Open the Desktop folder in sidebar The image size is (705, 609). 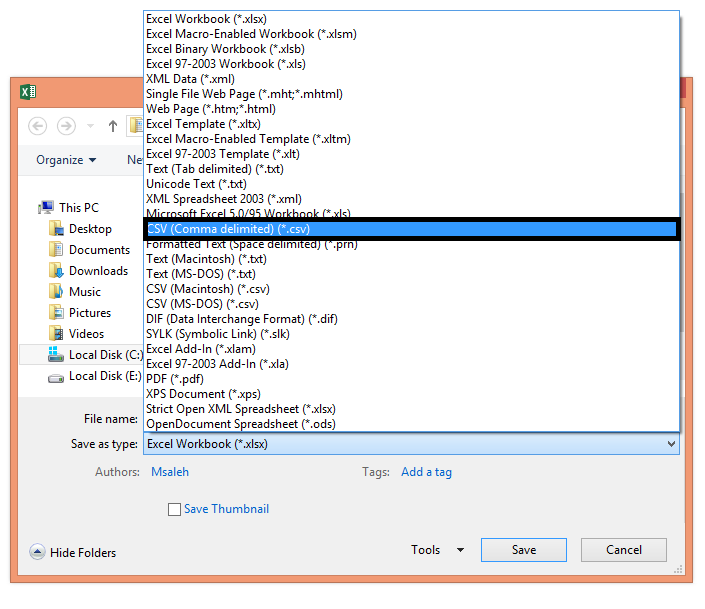point(89,229)
